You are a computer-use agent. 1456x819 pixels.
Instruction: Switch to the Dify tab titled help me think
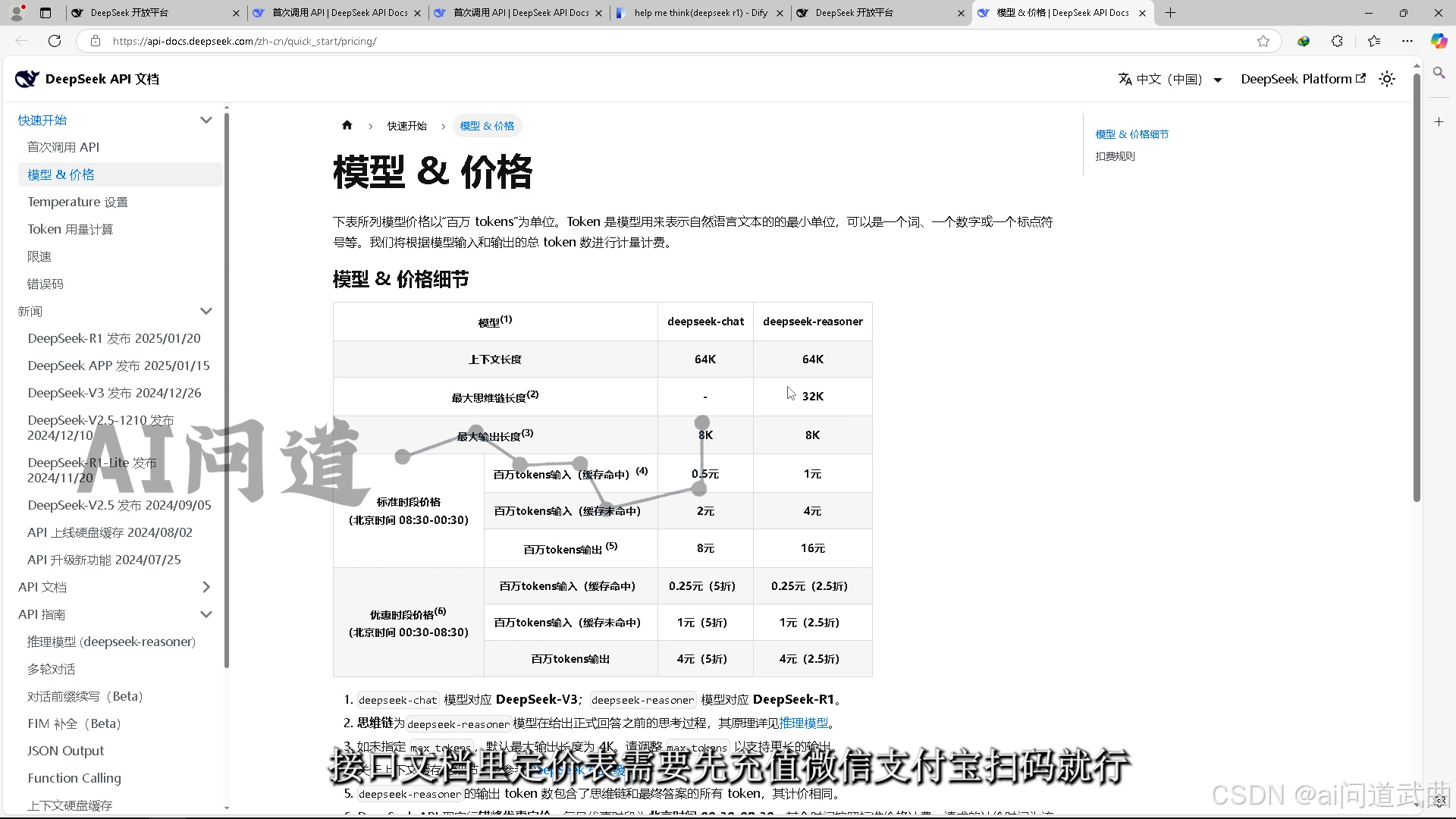point(698,13)
